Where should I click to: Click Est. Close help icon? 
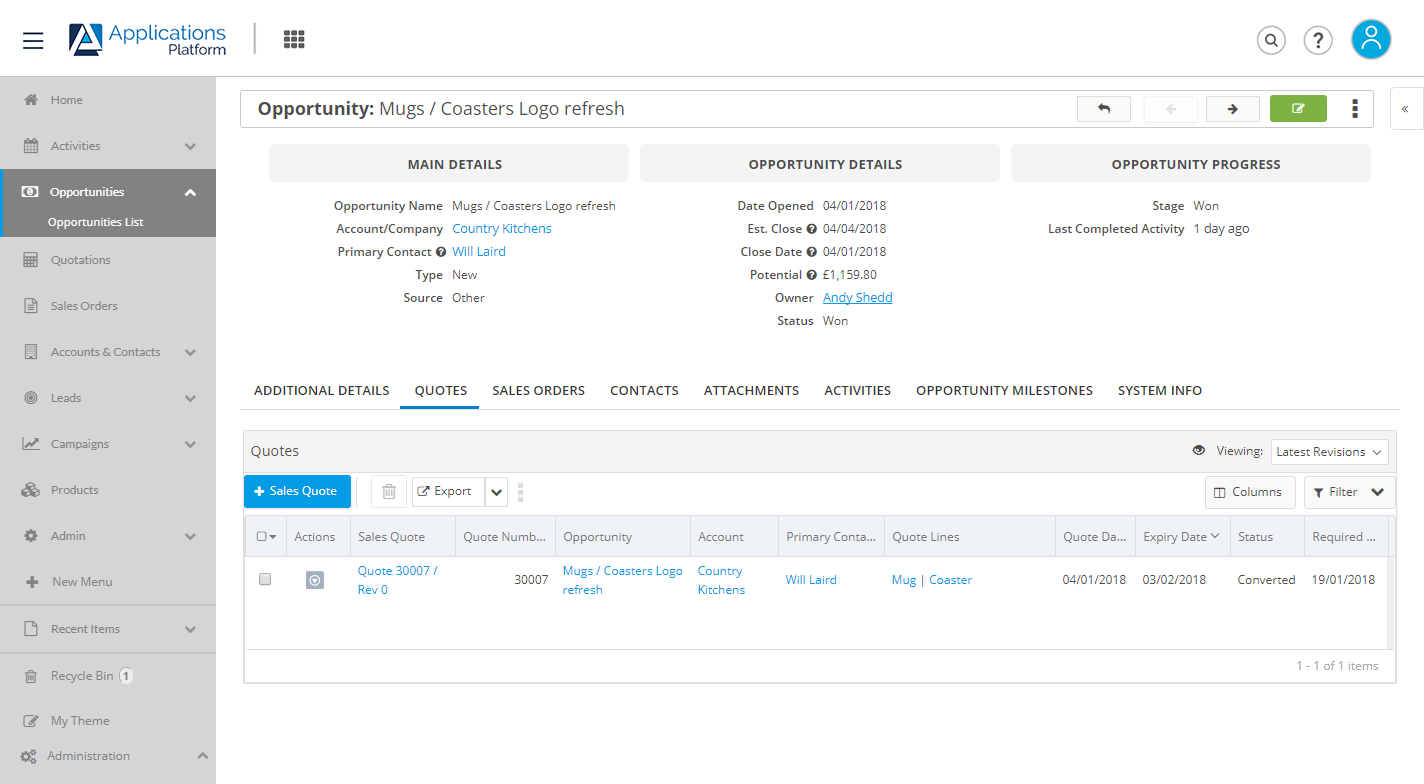tap(812, 229)
